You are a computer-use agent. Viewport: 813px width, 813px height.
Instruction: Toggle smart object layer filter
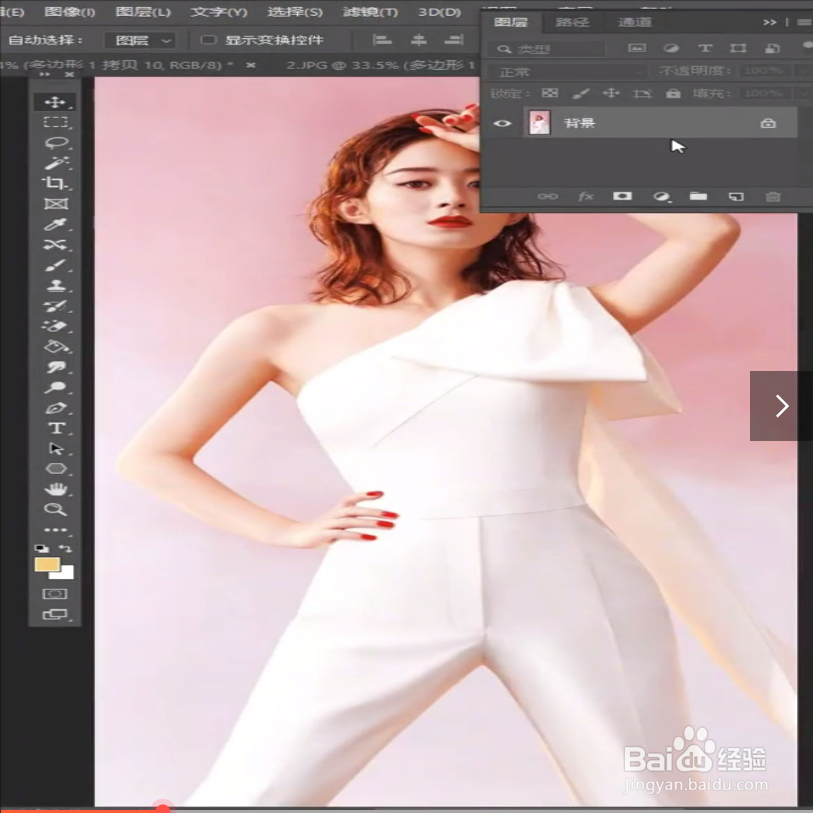coord(772,48)
